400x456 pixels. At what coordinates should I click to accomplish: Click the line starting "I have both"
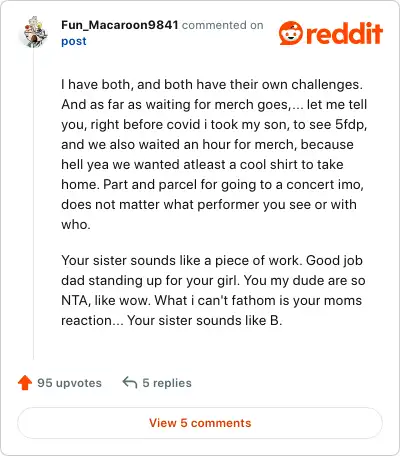(x=212, y=84)
